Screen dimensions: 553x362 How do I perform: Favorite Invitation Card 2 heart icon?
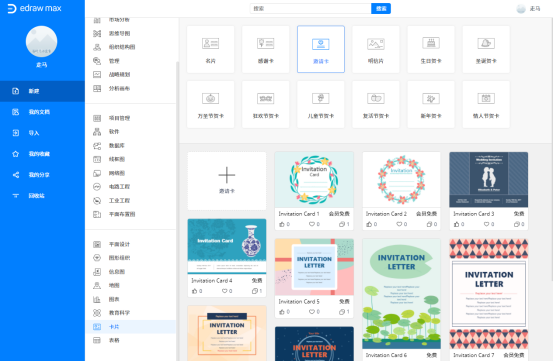pos(399,224)
